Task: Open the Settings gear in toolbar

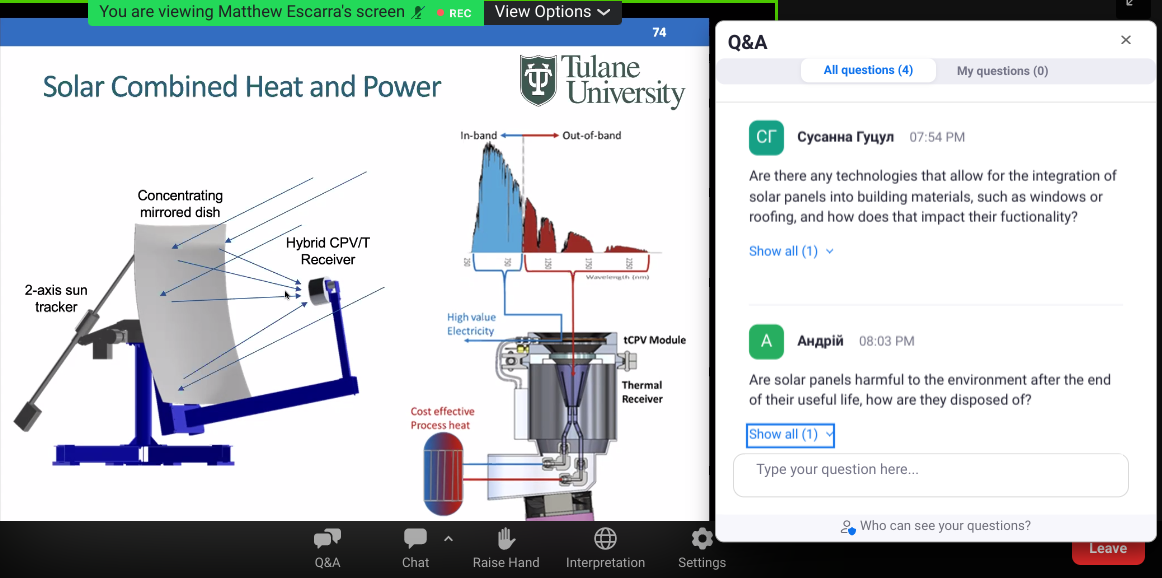Action: (x=702, y=547)
